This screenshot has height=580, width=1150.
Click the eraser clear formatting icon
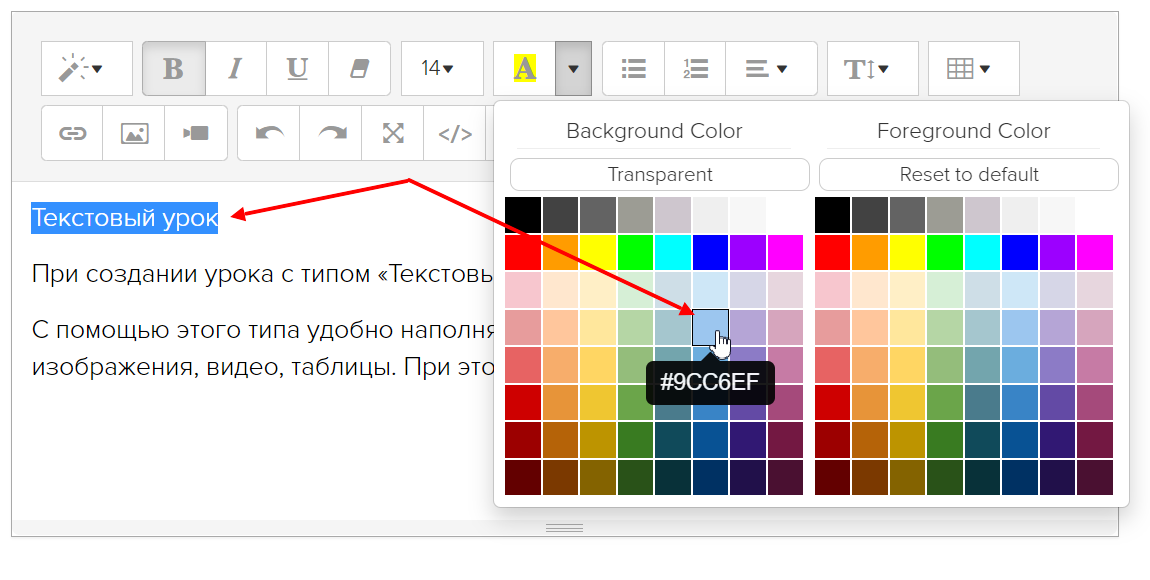(359, 69)
